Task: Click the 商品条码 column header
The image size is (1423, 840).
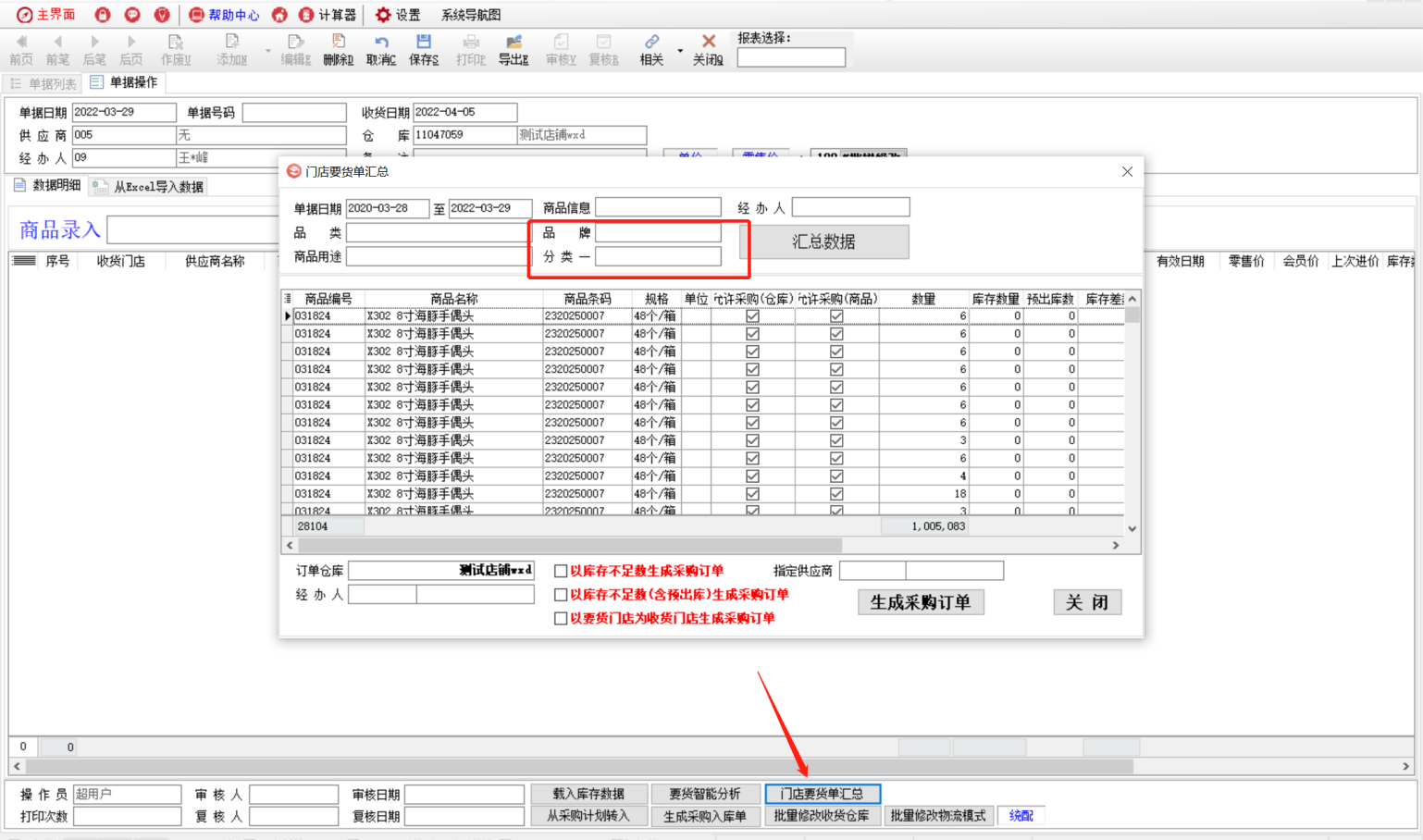Action: (588, 299)
